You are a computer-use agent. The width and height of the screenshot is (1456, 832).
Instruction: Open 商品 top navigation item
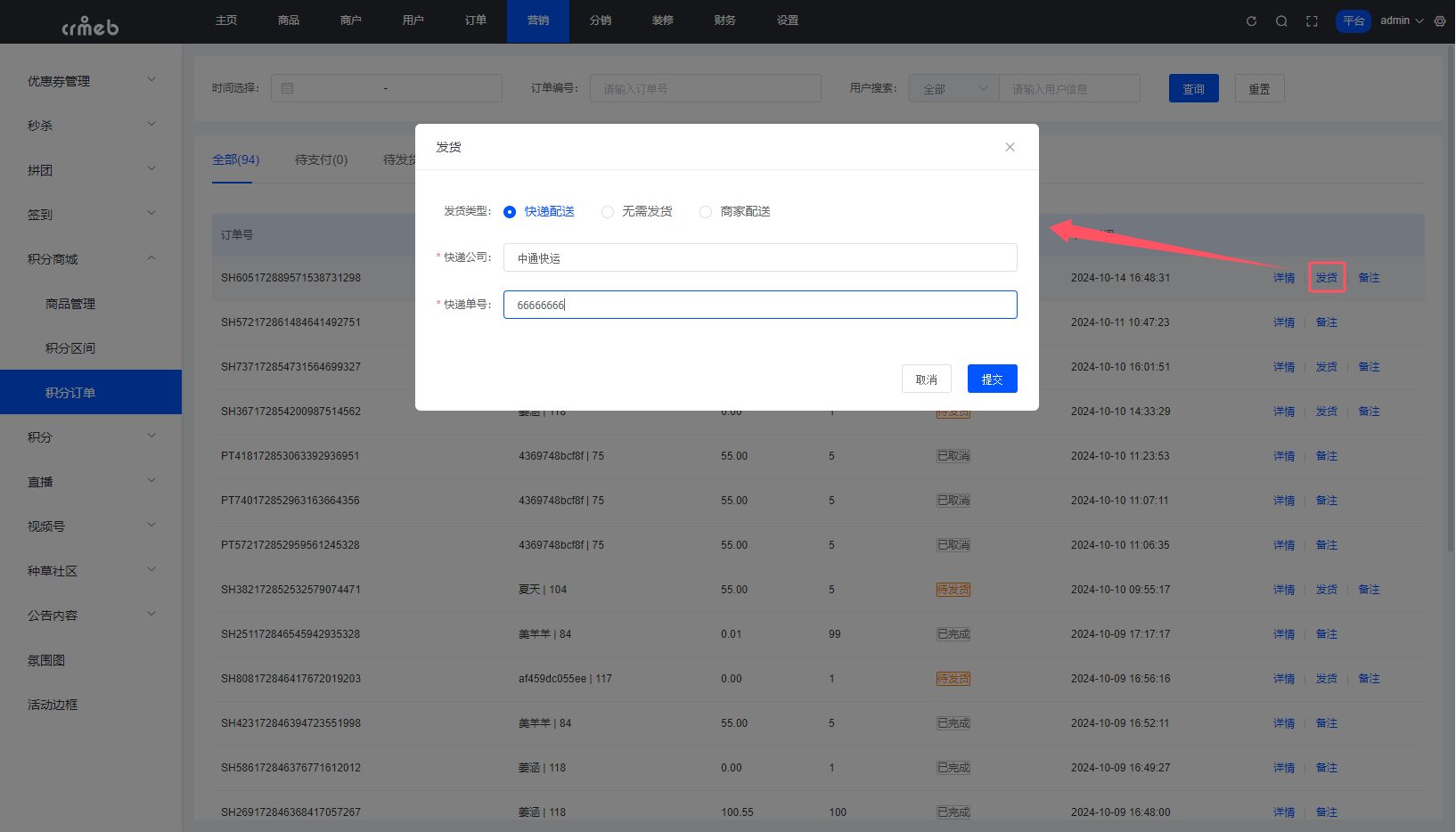(x=289, y=20)
